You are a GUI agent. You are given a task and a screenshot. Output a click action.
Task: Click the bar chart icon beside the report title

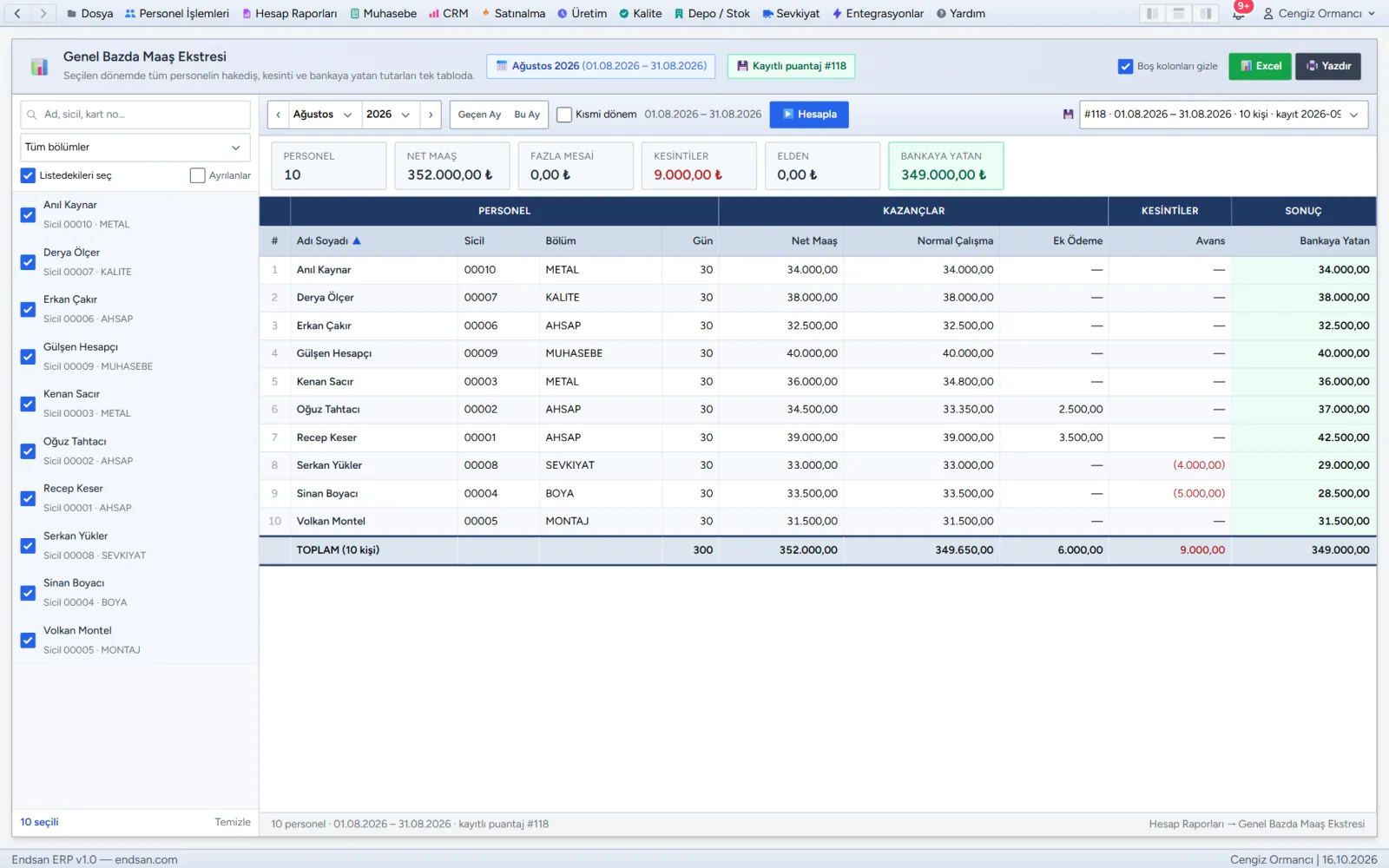click(x=39, y=66)
